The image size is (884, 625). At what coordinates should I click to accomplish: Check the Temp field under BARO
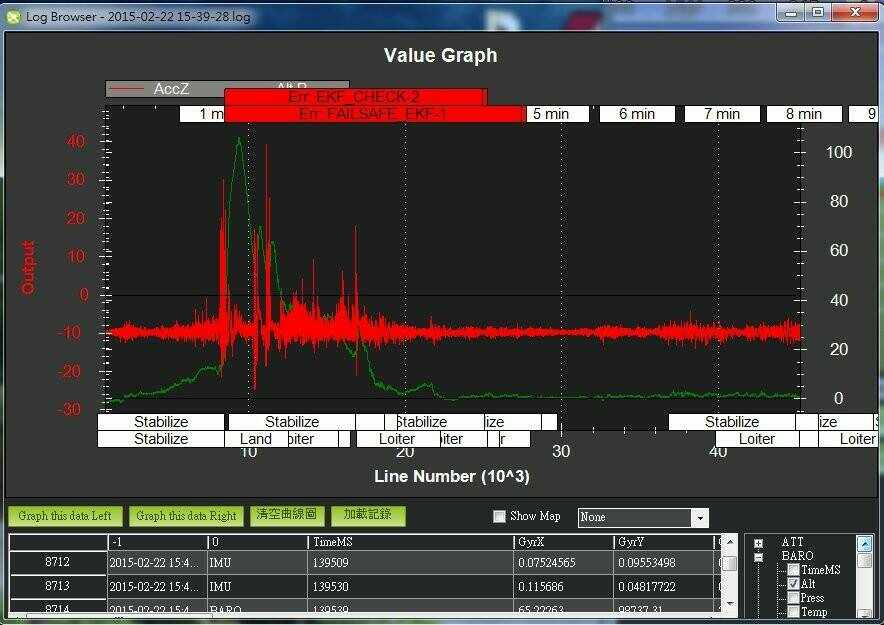[793, 612]
